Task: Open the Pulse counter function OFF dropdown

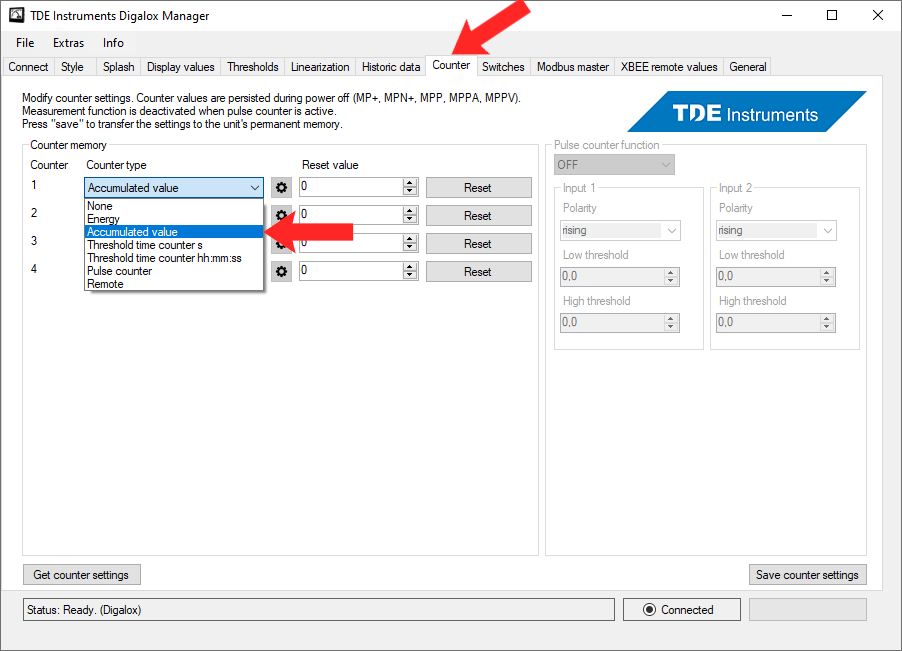Action: (x=614, y=165)
